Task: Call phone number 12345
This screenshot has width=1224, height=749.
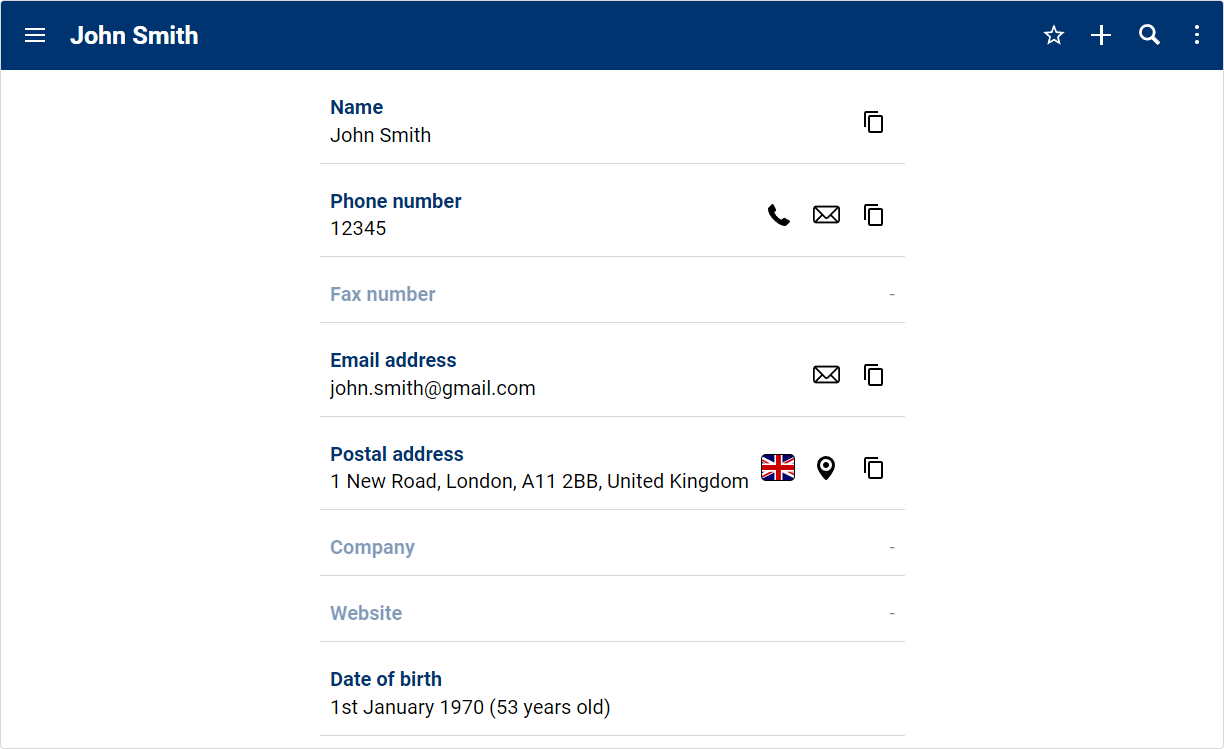Action: tap(779, 215)
